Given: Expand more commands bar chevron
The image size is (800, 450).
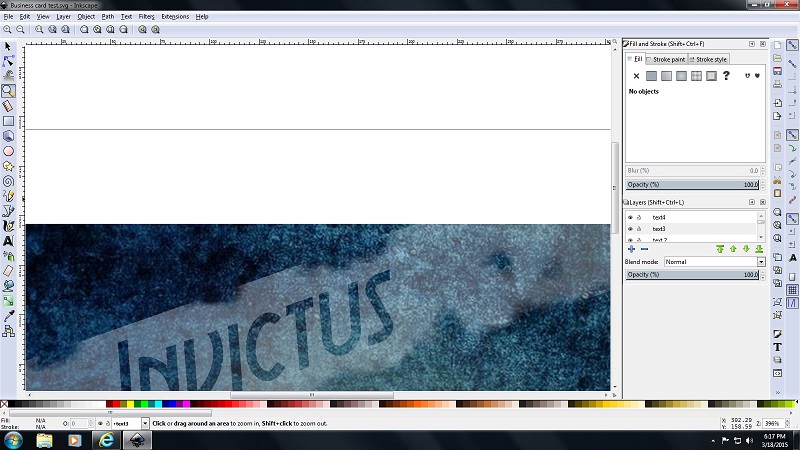Looking at the screenshot, I should pos(777,392).
